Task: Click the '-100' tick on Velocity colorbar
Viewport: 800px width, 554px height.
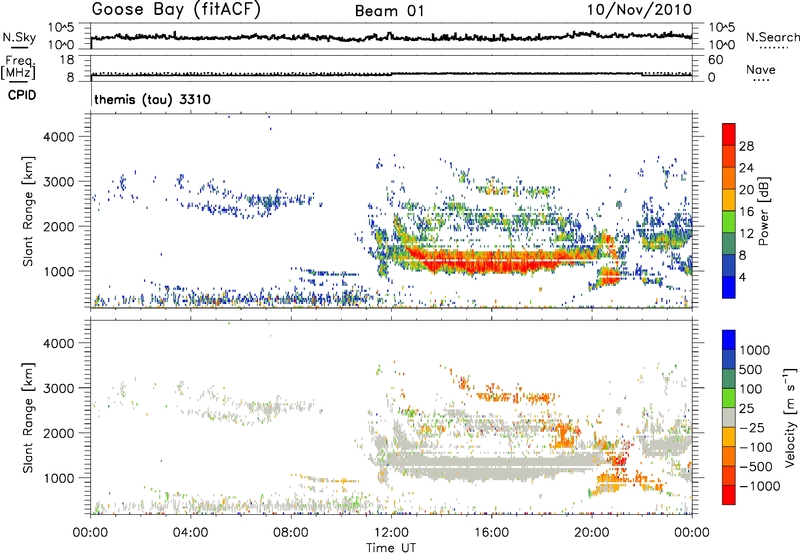Action: [x=756, y=447]
